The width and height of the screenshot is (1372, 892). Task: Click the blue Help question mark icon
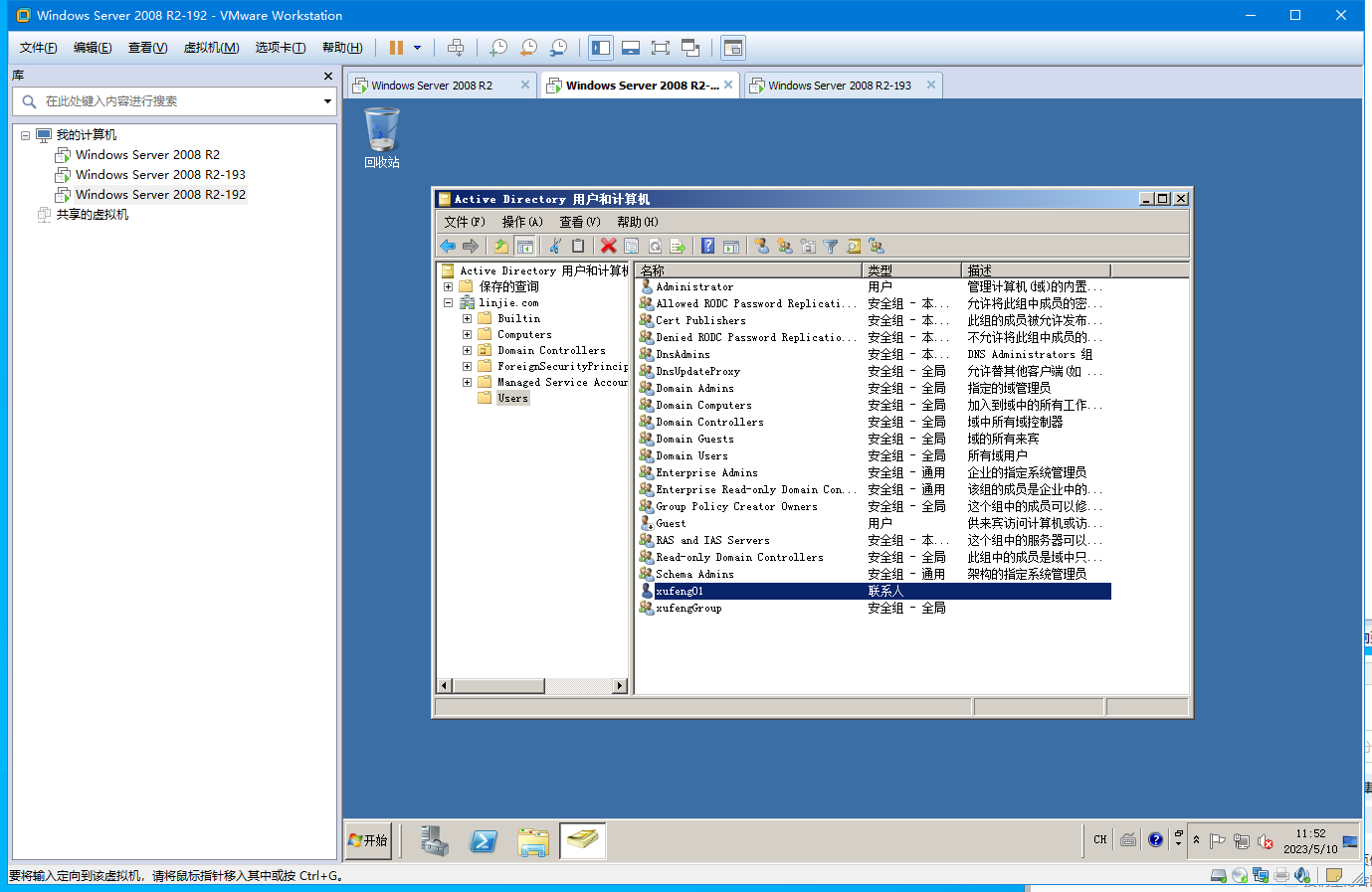tap(707, 246)
